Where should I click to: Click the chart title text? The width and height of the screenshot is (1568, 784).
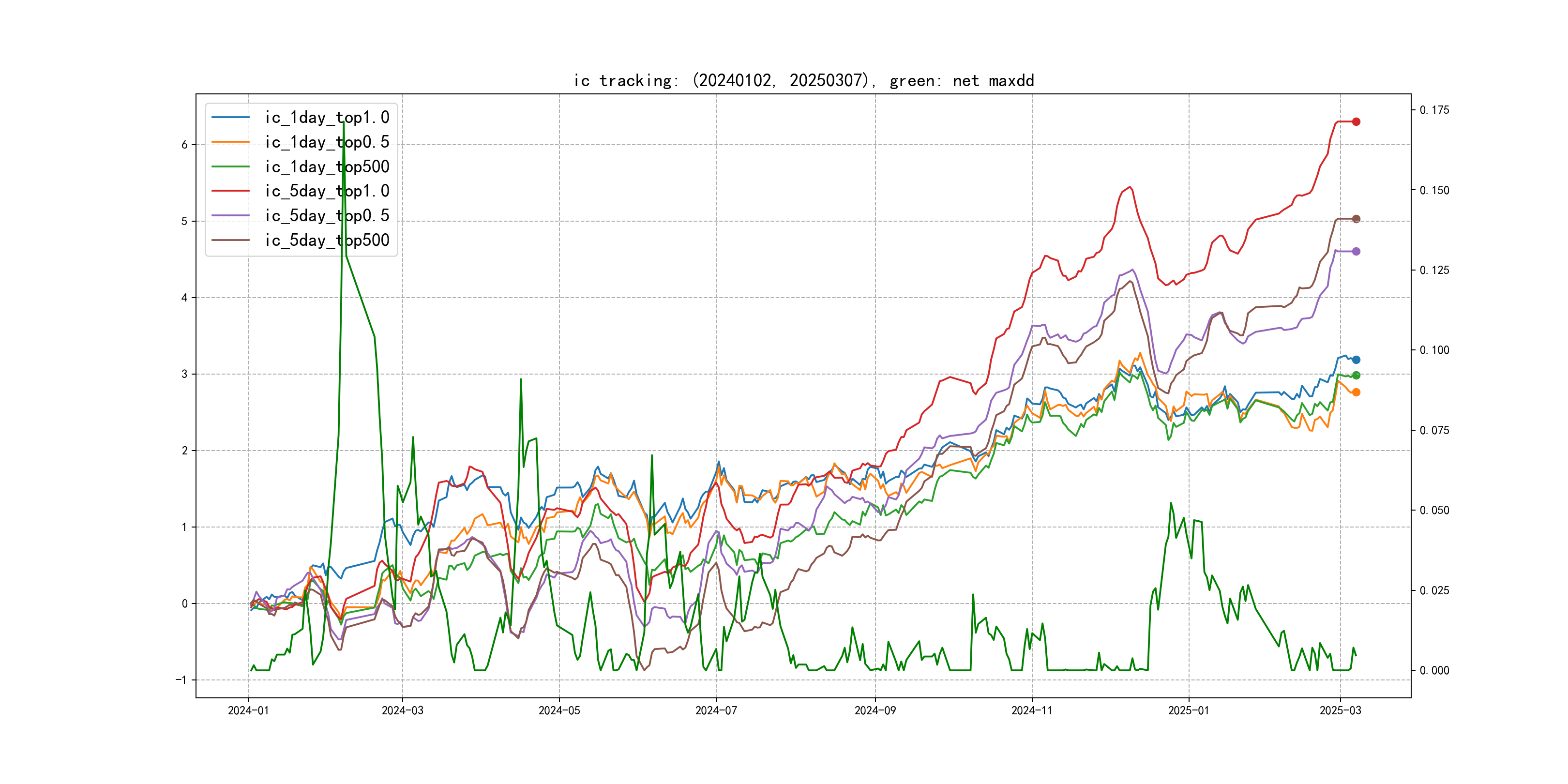coord(803,81)
